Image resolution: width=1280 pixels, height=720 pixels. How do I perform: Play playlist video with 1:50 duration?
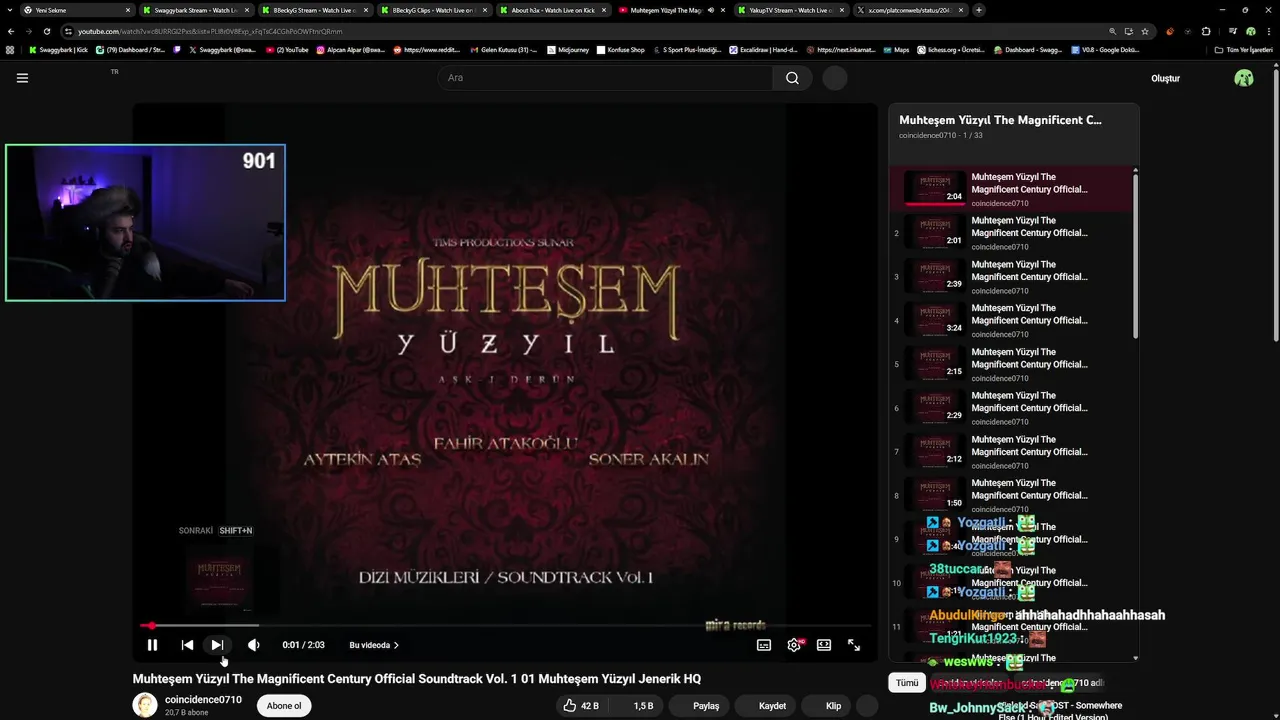point(1012,495)
